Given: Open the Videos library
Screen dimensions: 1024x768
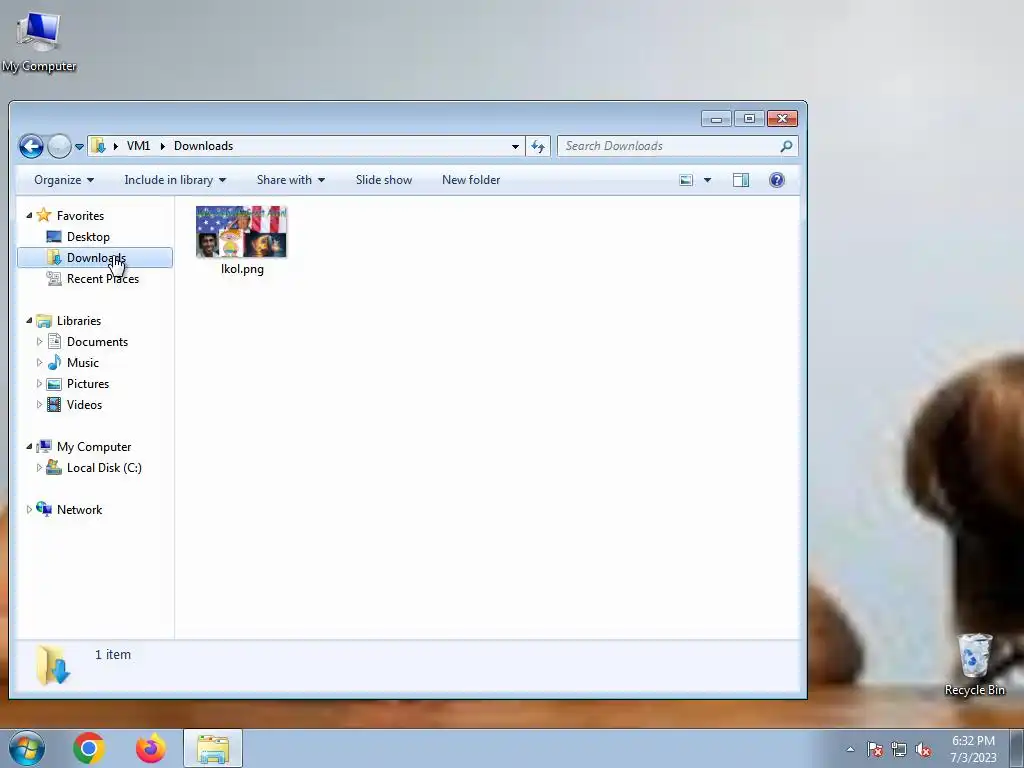Looking at the screenshot, I should pyautogui.click(x=84, y=404).
